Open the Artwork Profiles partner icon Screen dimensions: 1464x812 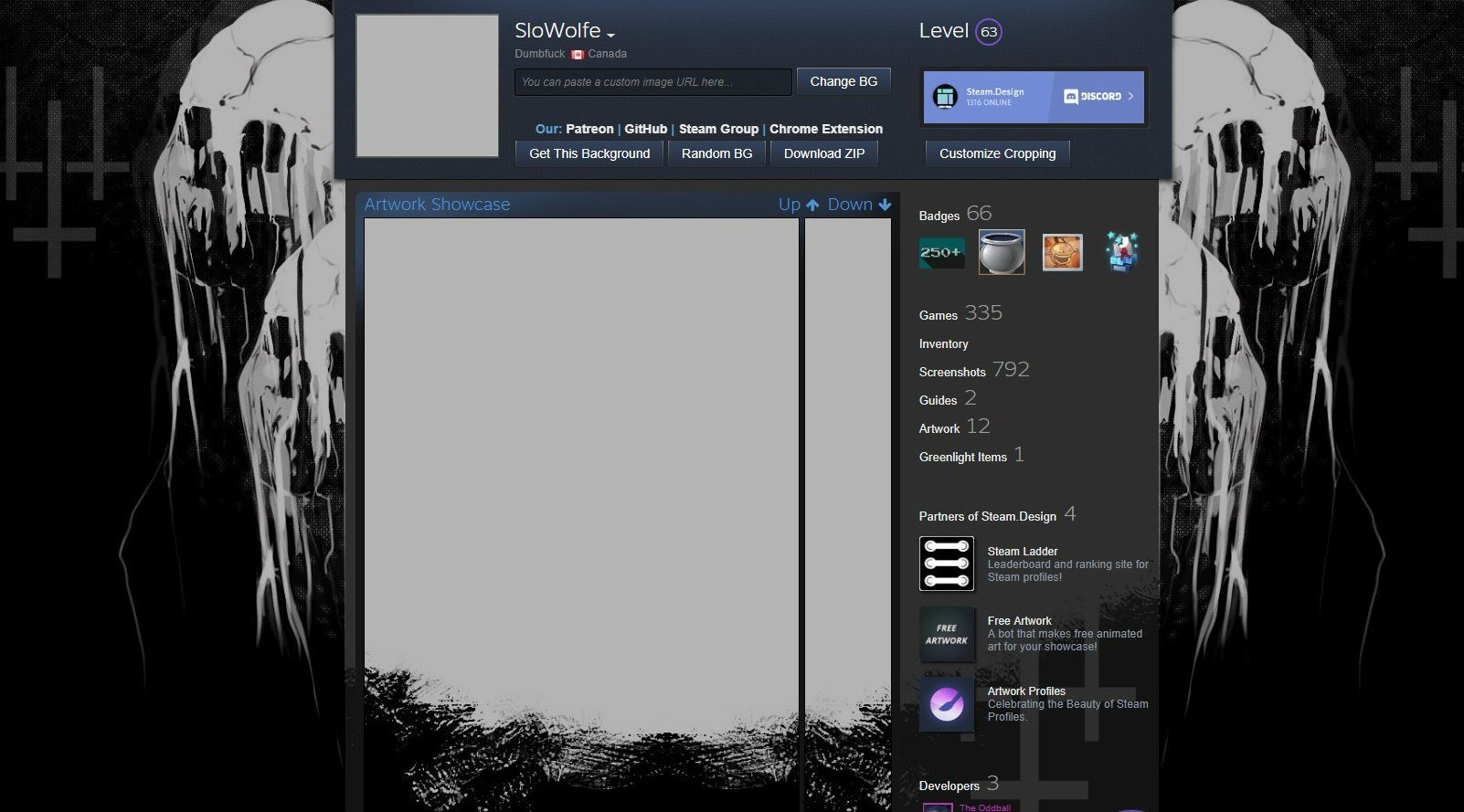click(946, 704)
